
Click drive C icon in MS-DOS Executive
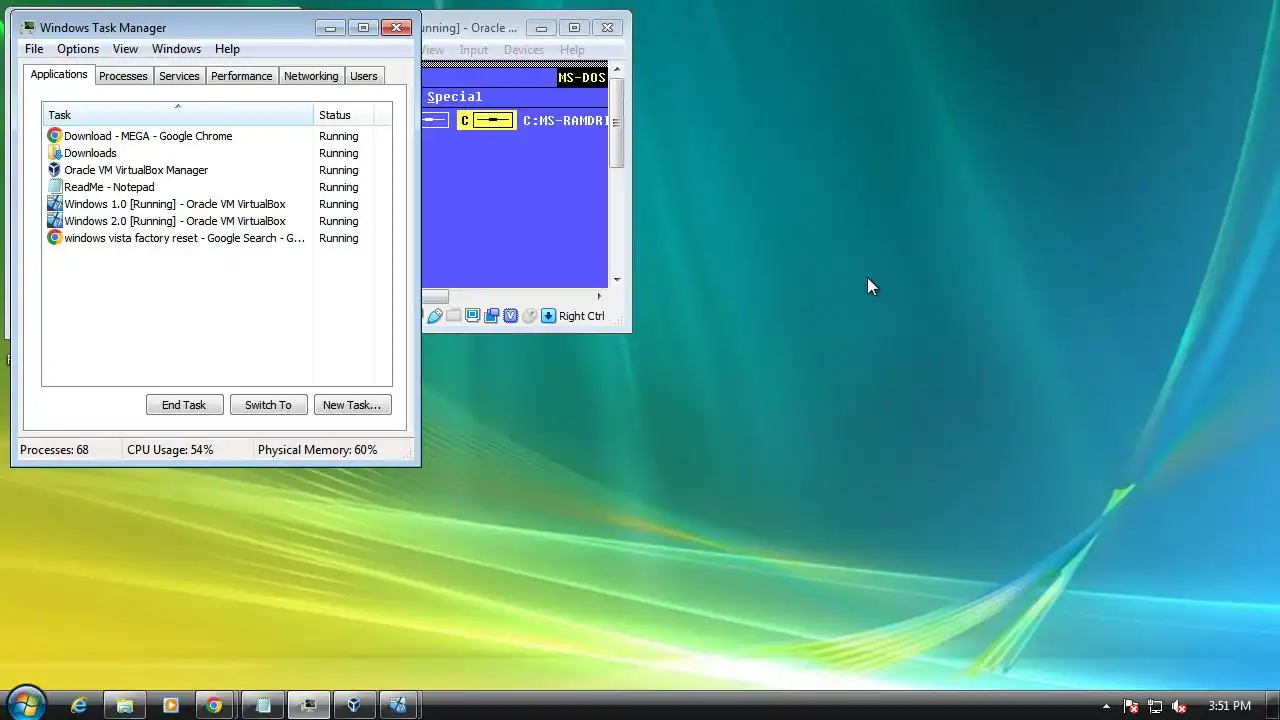coord(487,121)
